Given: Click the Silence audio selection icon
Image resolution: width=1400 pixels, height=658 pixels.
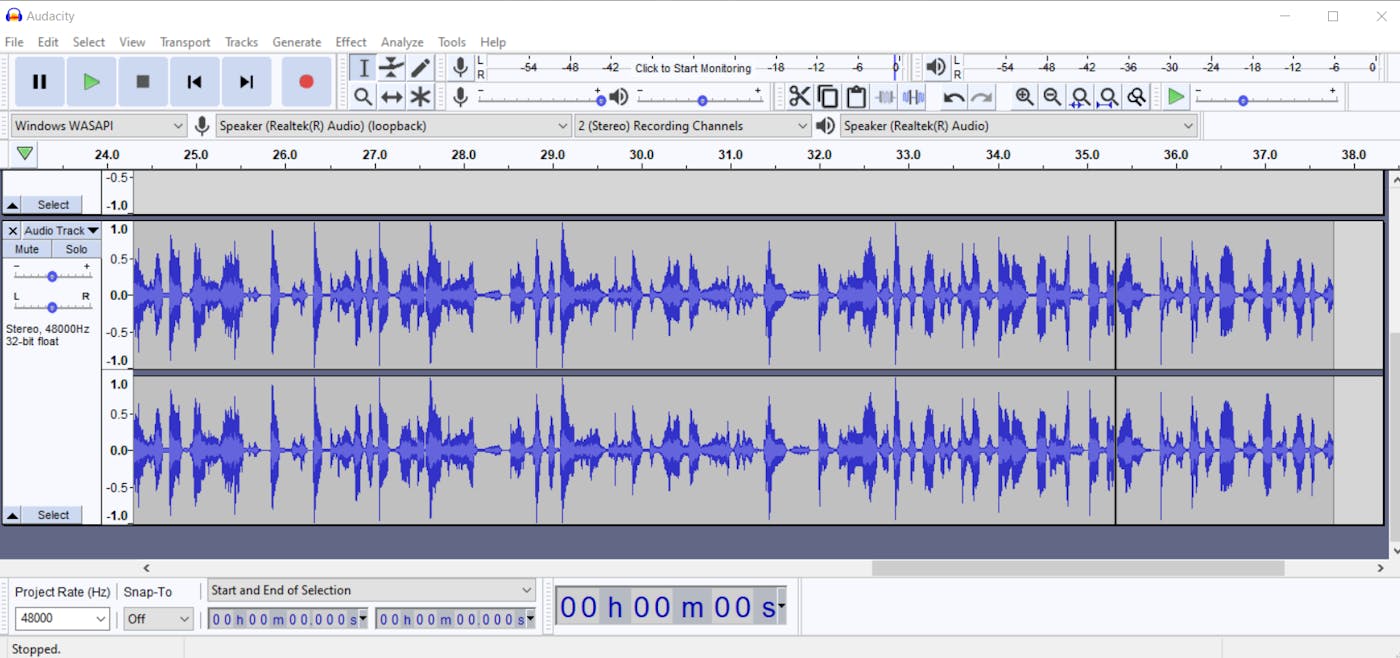Looking at the screenshot, I should click(x=913, y=97).
